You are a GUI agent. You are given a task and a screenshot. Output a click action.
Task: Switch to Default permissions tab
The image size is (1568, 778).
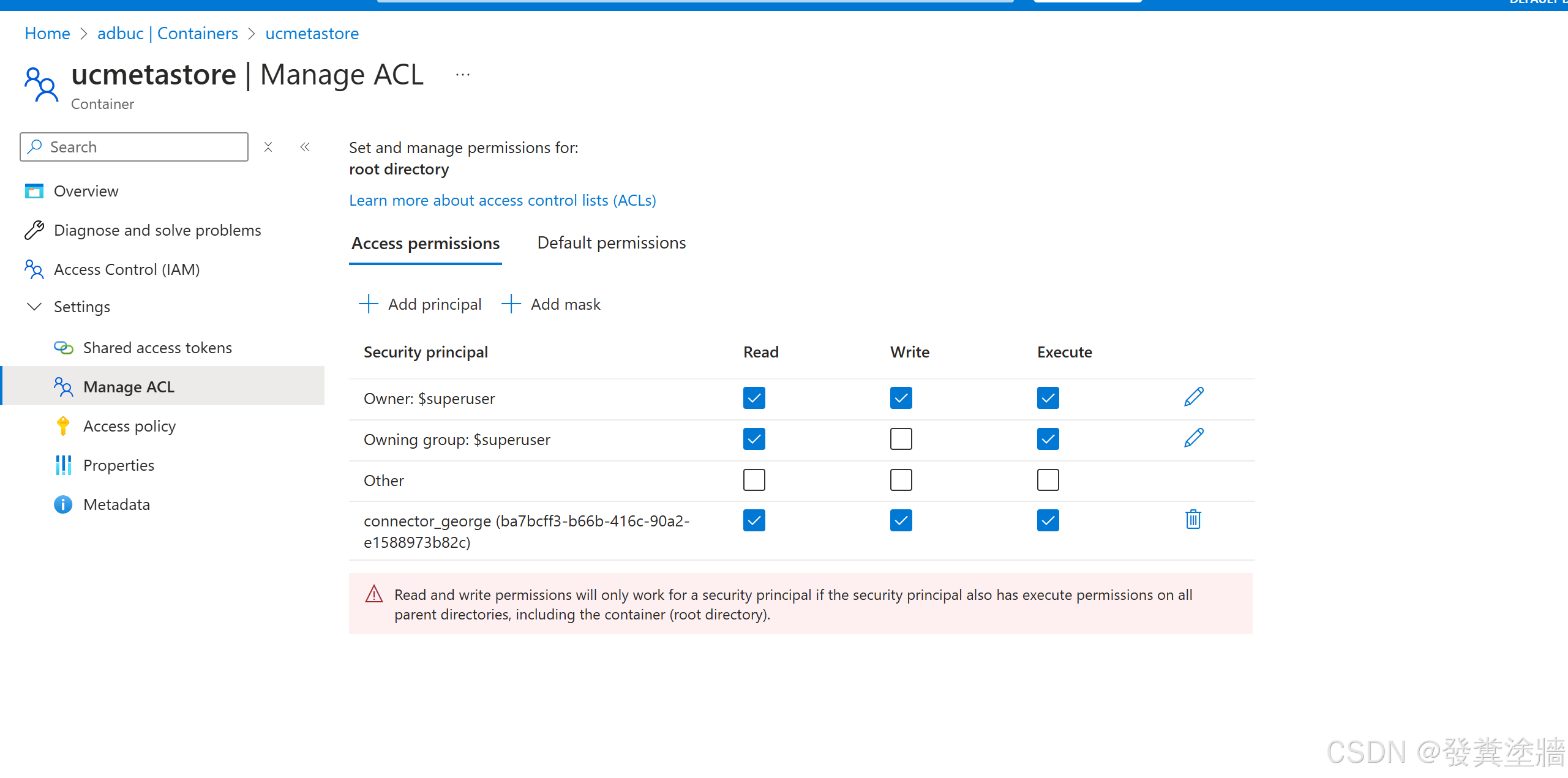pyautogui.click(x=612, y=243)
